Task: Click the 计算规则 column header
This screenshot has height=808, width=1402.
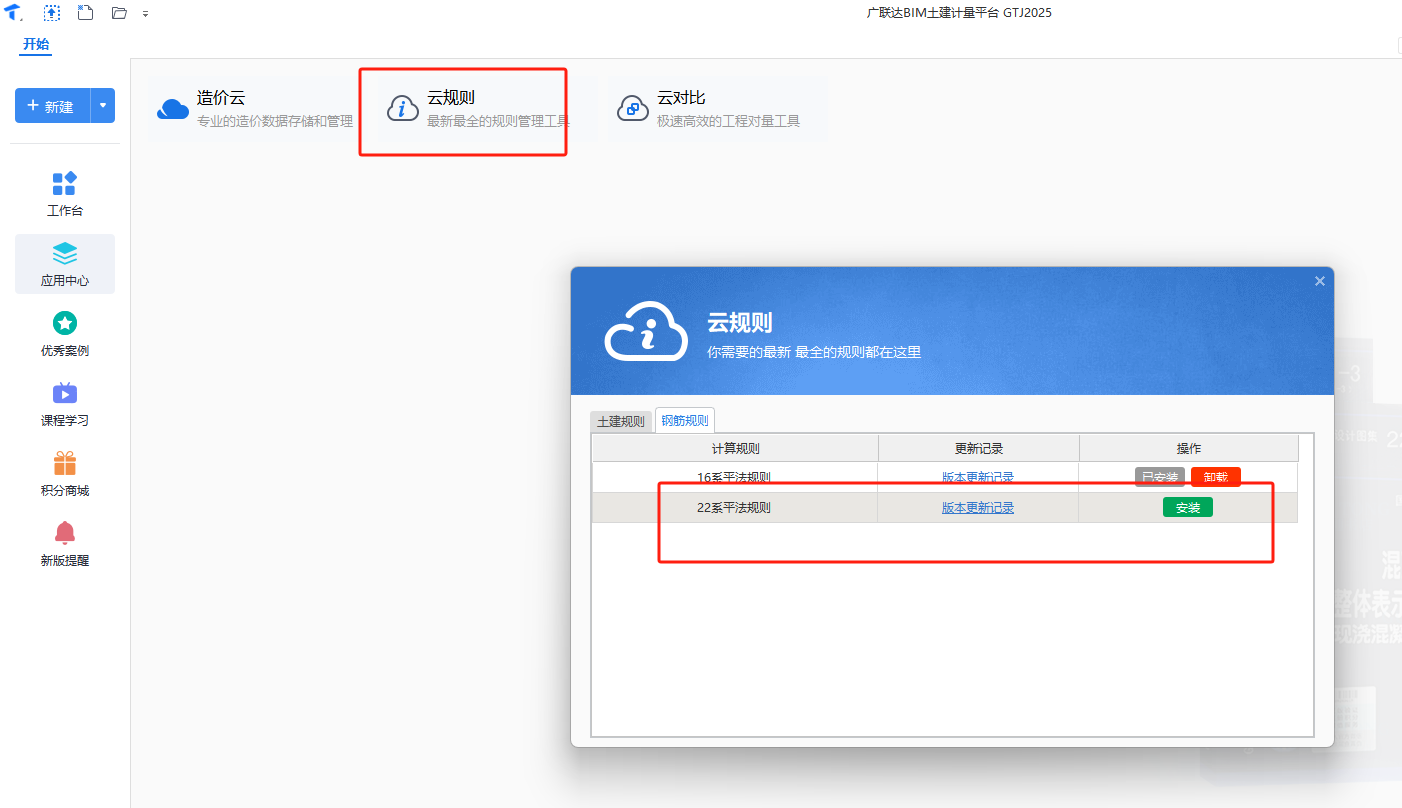Action: (x=735, y=448)
